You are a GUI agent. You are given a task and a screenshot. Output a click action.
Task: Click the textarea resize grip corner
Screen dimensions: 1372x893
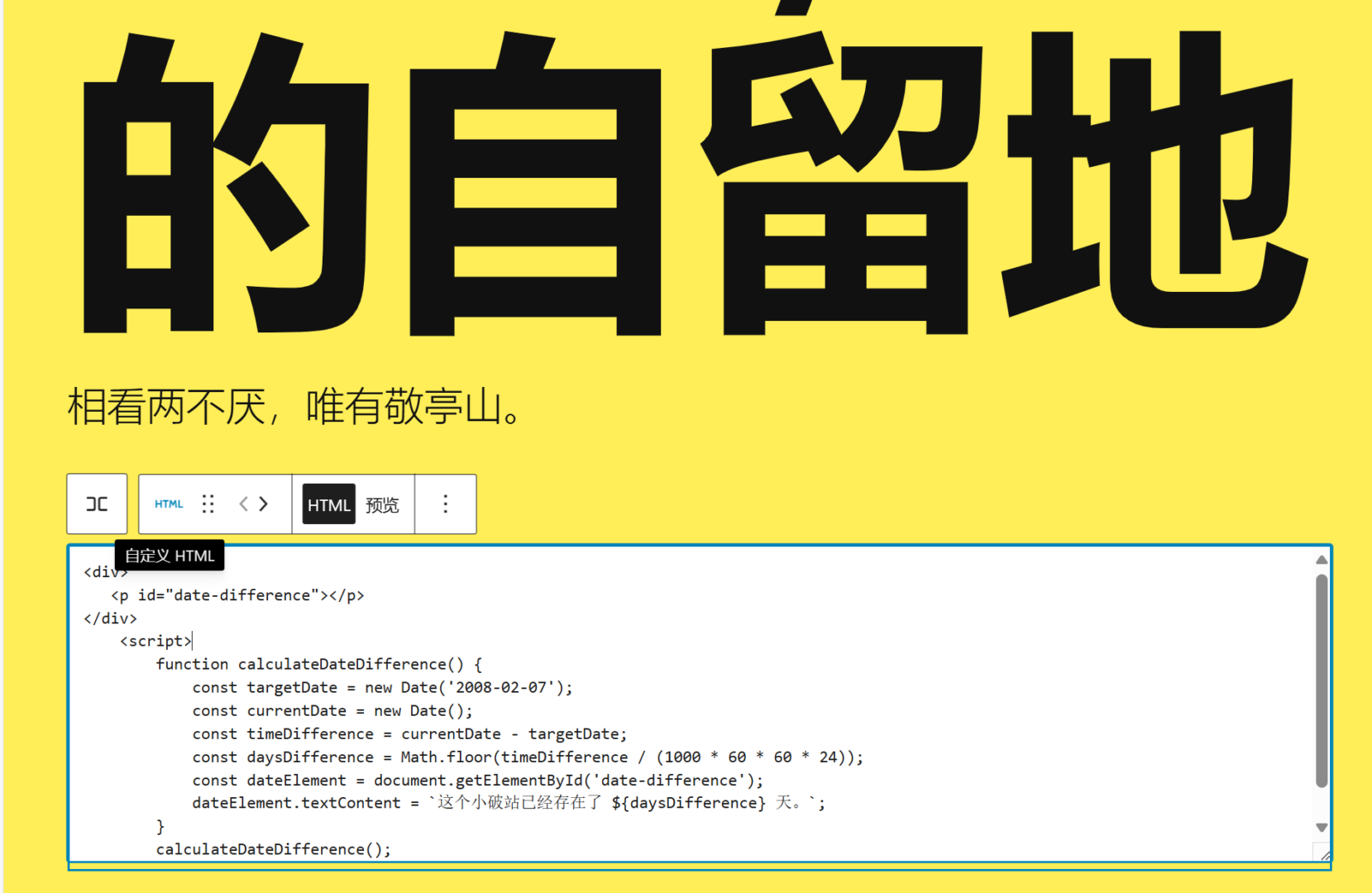(1323, 854)
